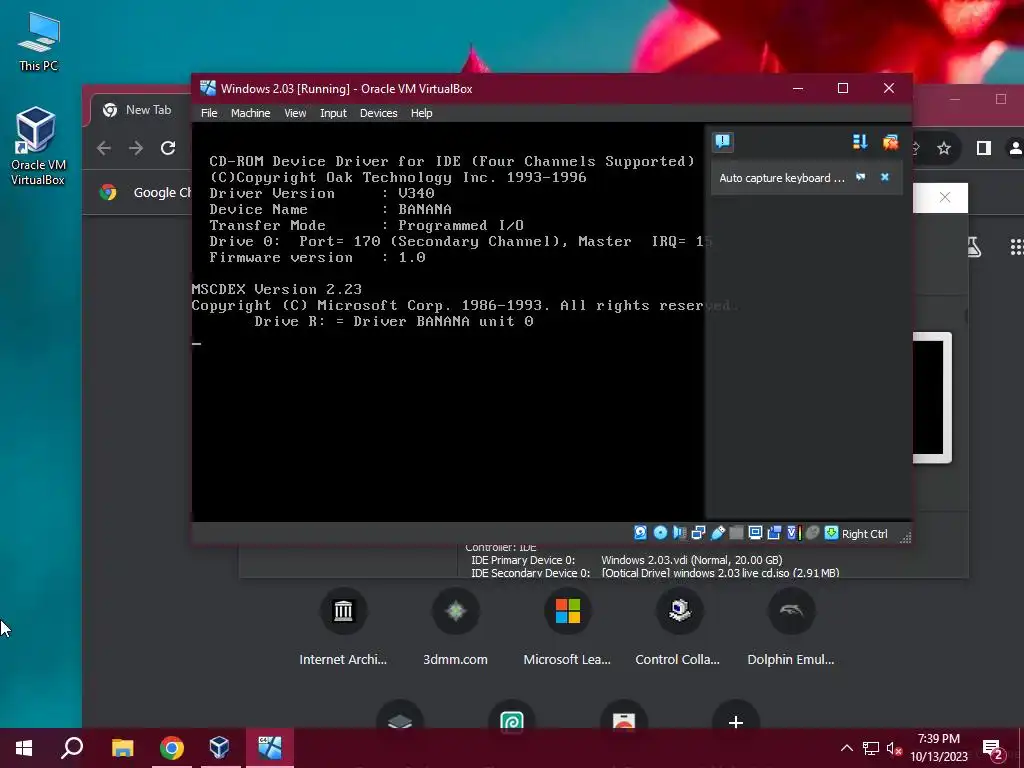Click the shared folders status icon
The height and width of the screenshot is (768, 1024).
(x=737, y=533)
